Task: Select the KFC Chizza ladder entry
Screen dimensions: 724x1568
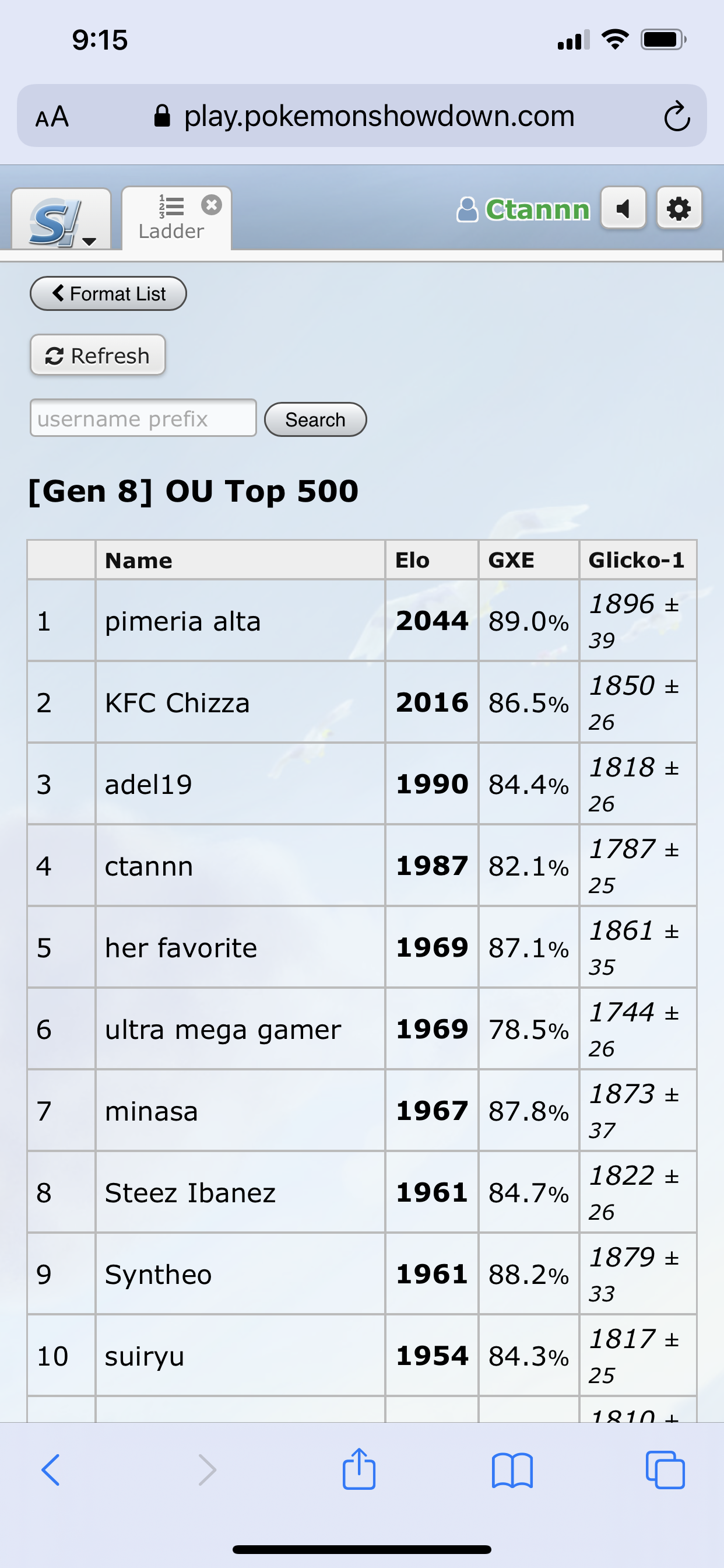Action: pos(177,703)
